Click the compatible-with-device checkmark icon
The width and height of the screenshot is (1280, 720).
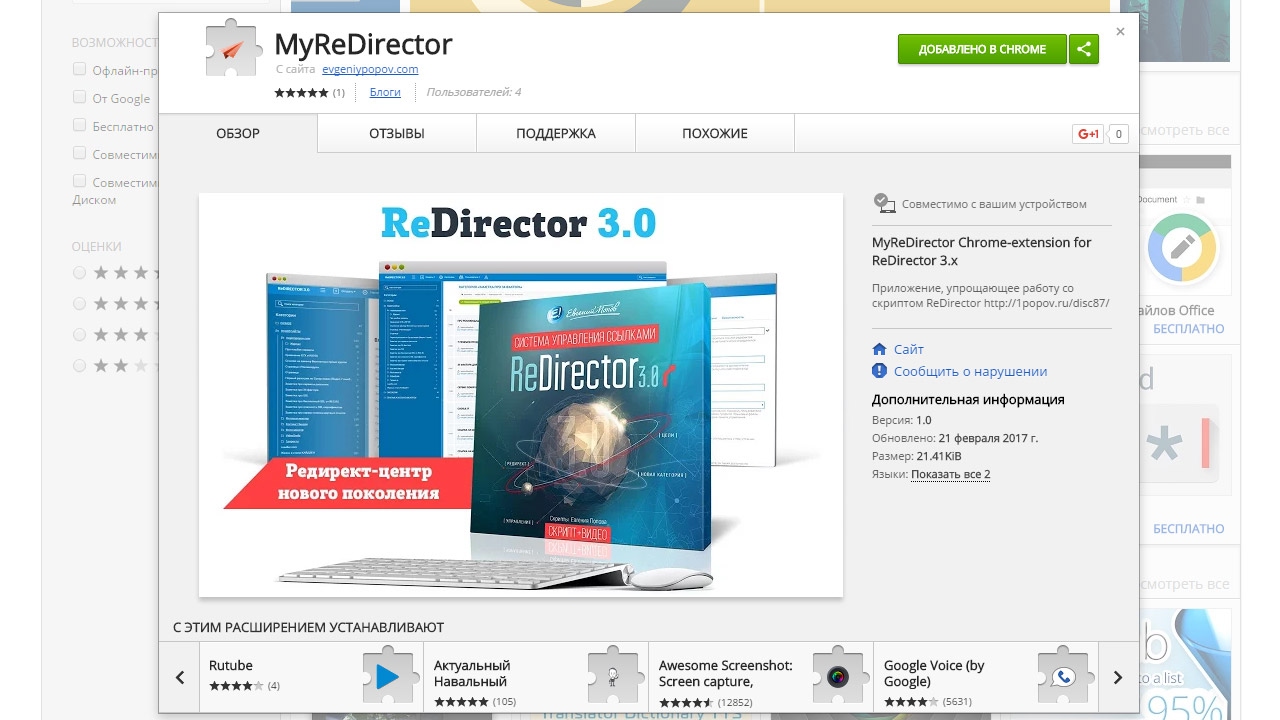tap(884, 203)
